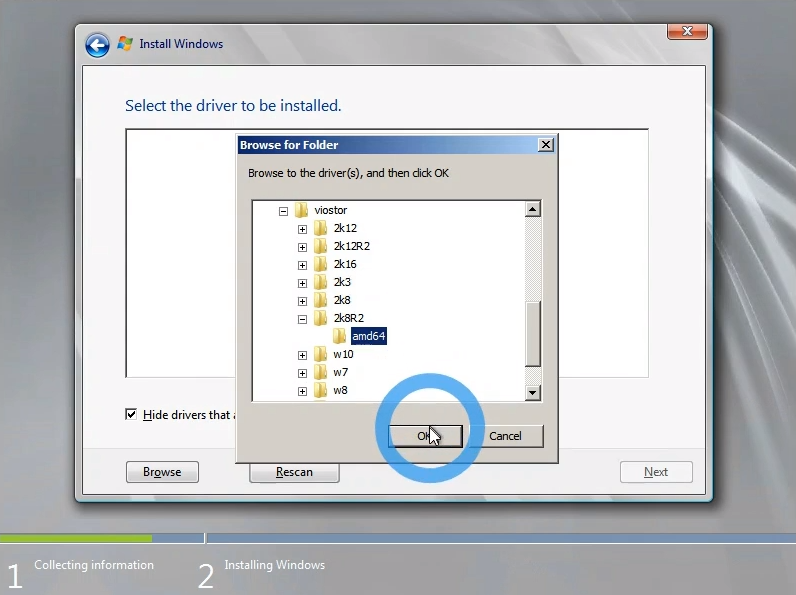
Task: Click the 2k12R2 folder icon
Action: 320,246
